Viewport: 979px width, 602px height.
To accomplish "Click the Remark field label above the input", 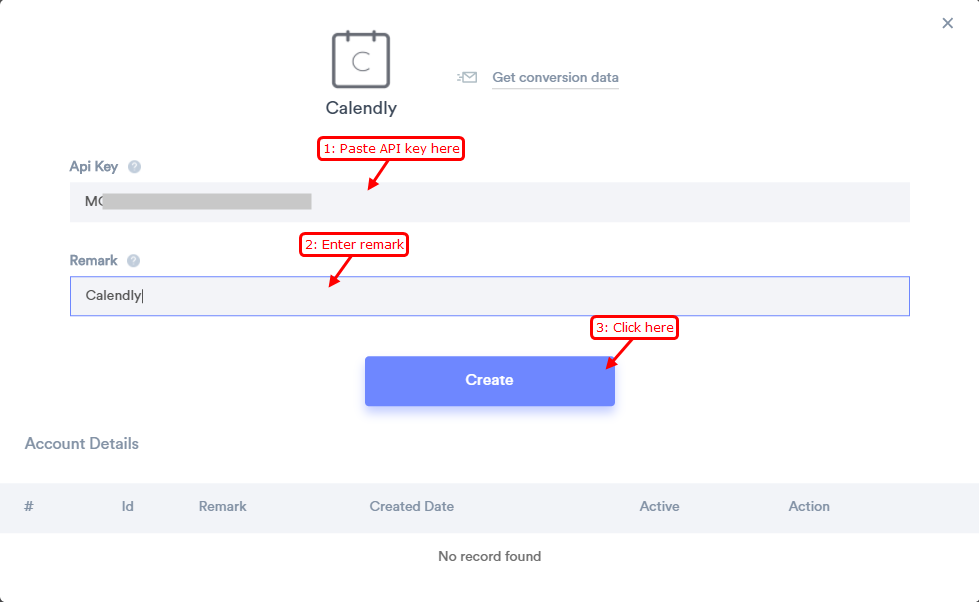I will [93, 260].
